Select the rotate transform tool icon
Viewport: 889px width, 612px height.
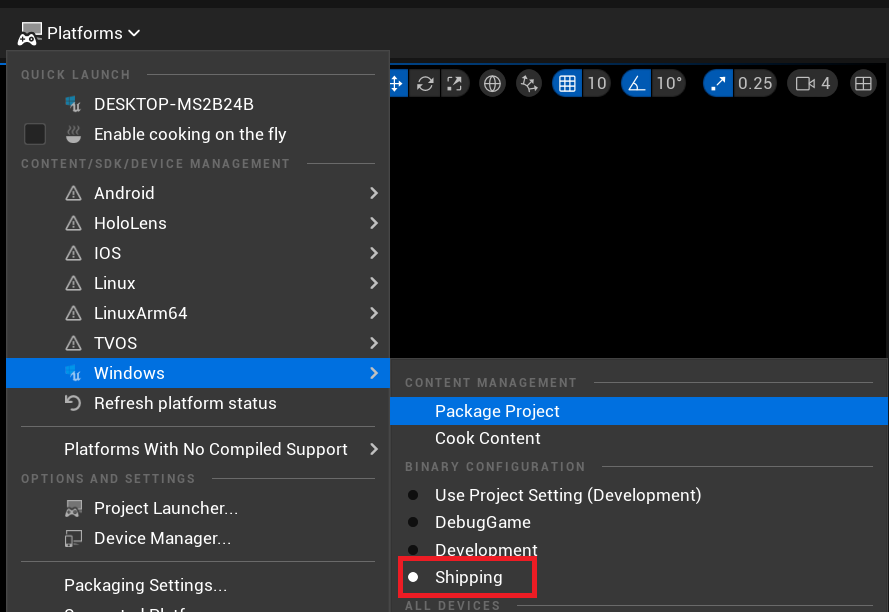(425, 83)
